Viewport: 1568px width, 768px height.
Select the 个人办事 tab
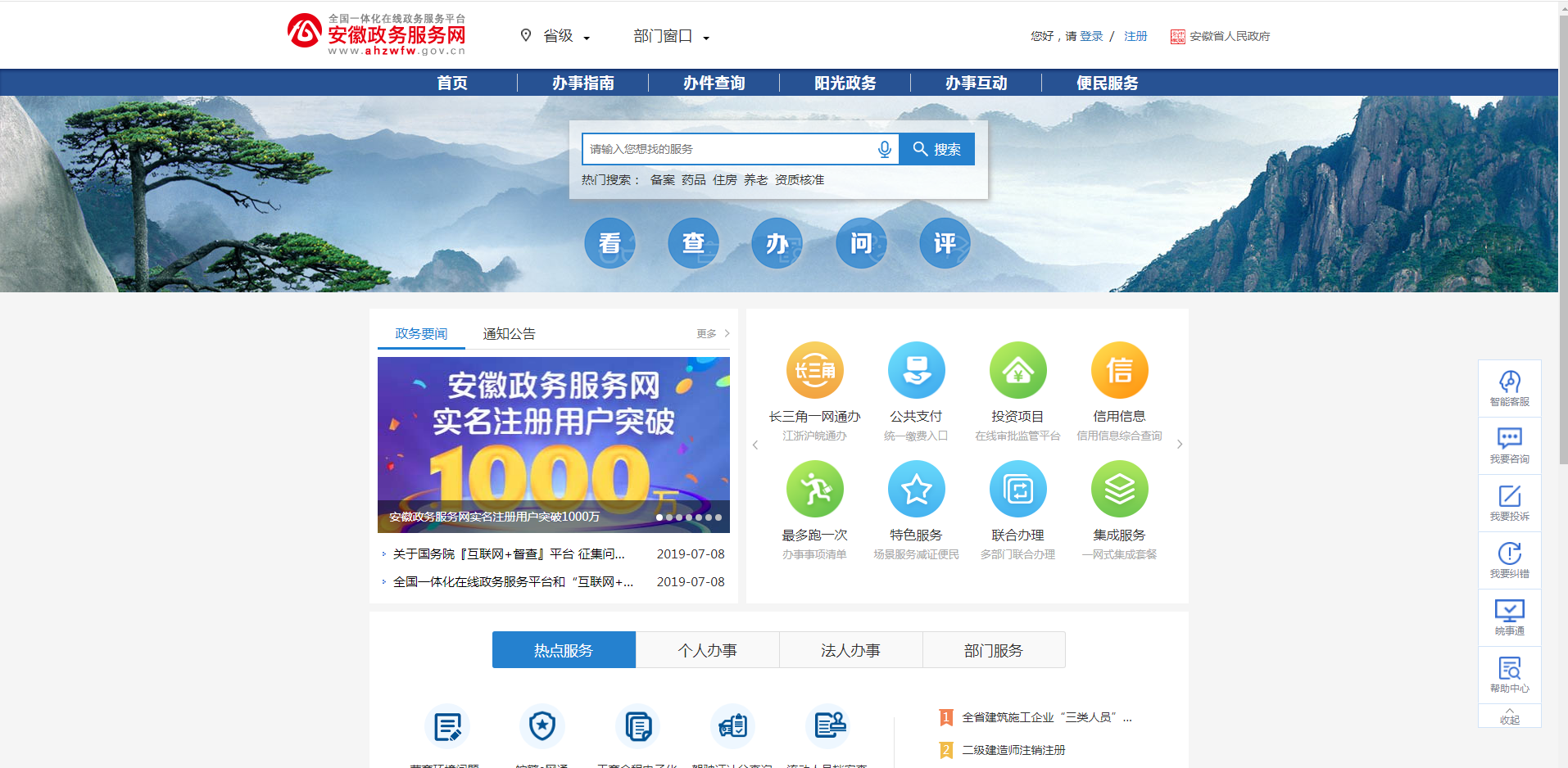point(707,649)
